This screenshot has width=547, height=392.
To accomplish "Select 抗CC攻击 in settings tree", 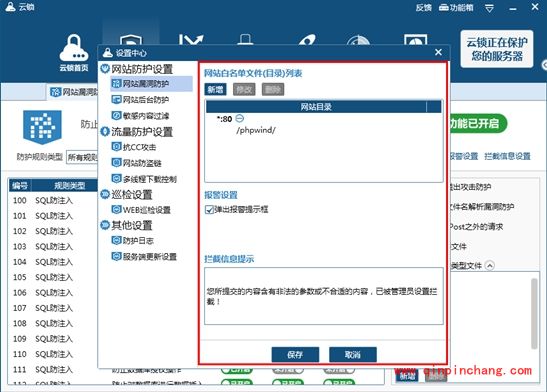I will coord(139,147).
